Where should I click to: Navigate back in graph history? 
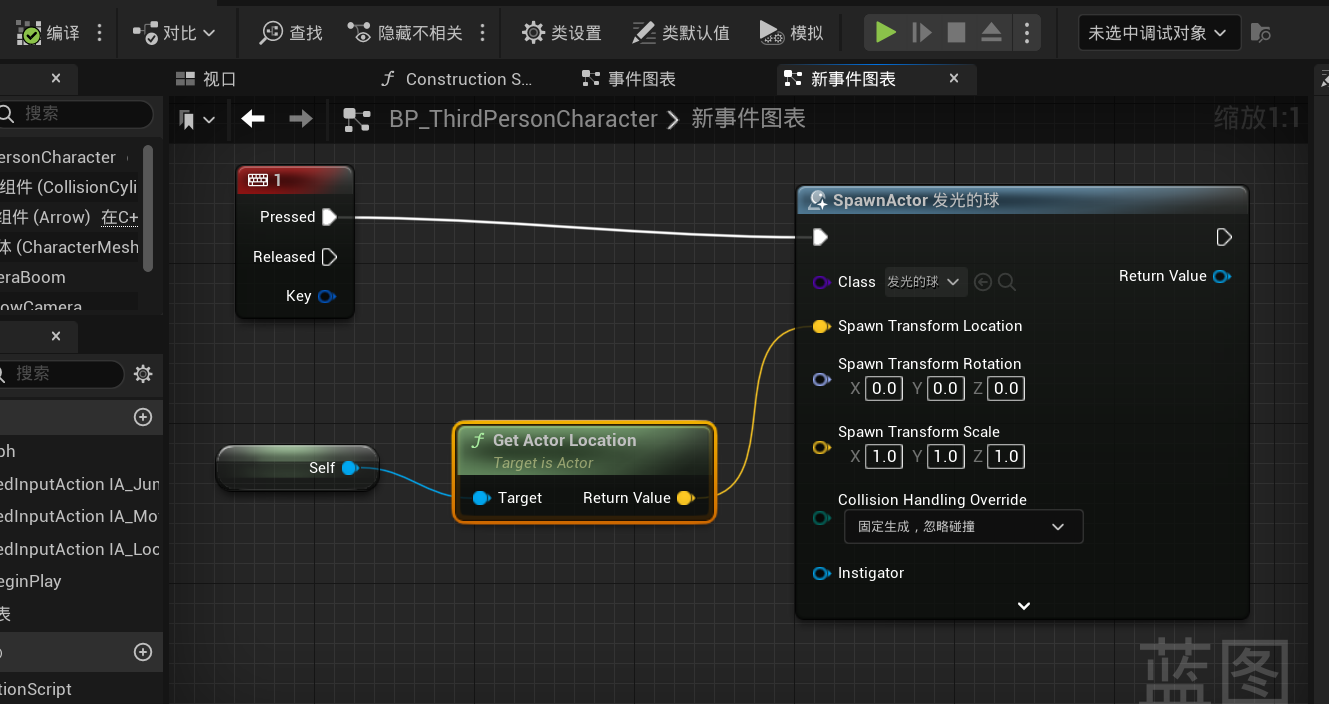(x=253, y=119)
